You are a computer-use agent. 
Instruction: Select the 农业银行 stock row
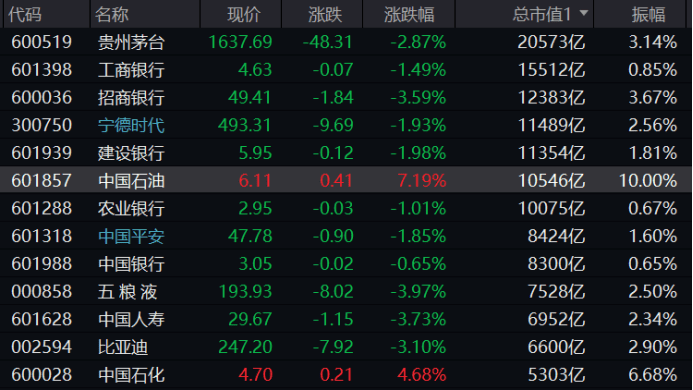click(x=346, y=208)
